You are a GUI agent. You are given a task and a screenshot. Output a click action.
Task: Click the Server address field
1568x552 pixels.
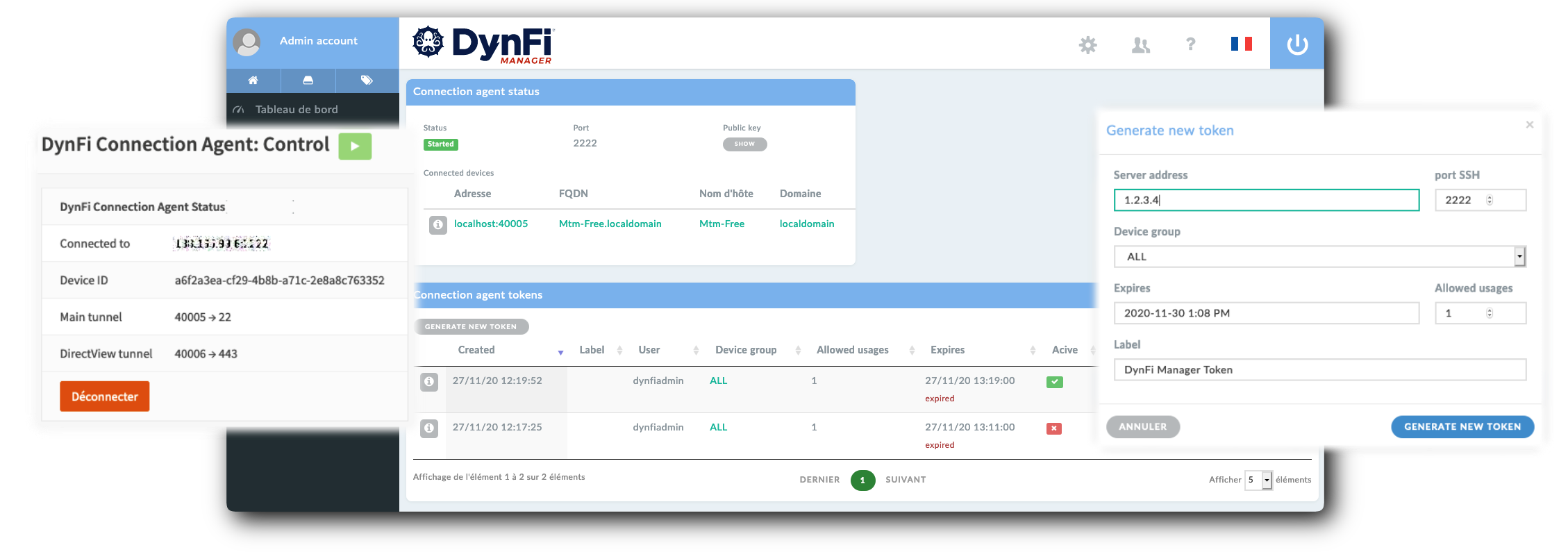coord(1267,200)
